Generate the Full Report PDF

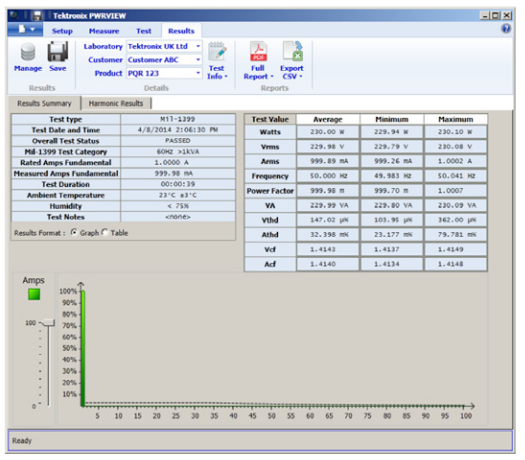[x=258, y=51]
